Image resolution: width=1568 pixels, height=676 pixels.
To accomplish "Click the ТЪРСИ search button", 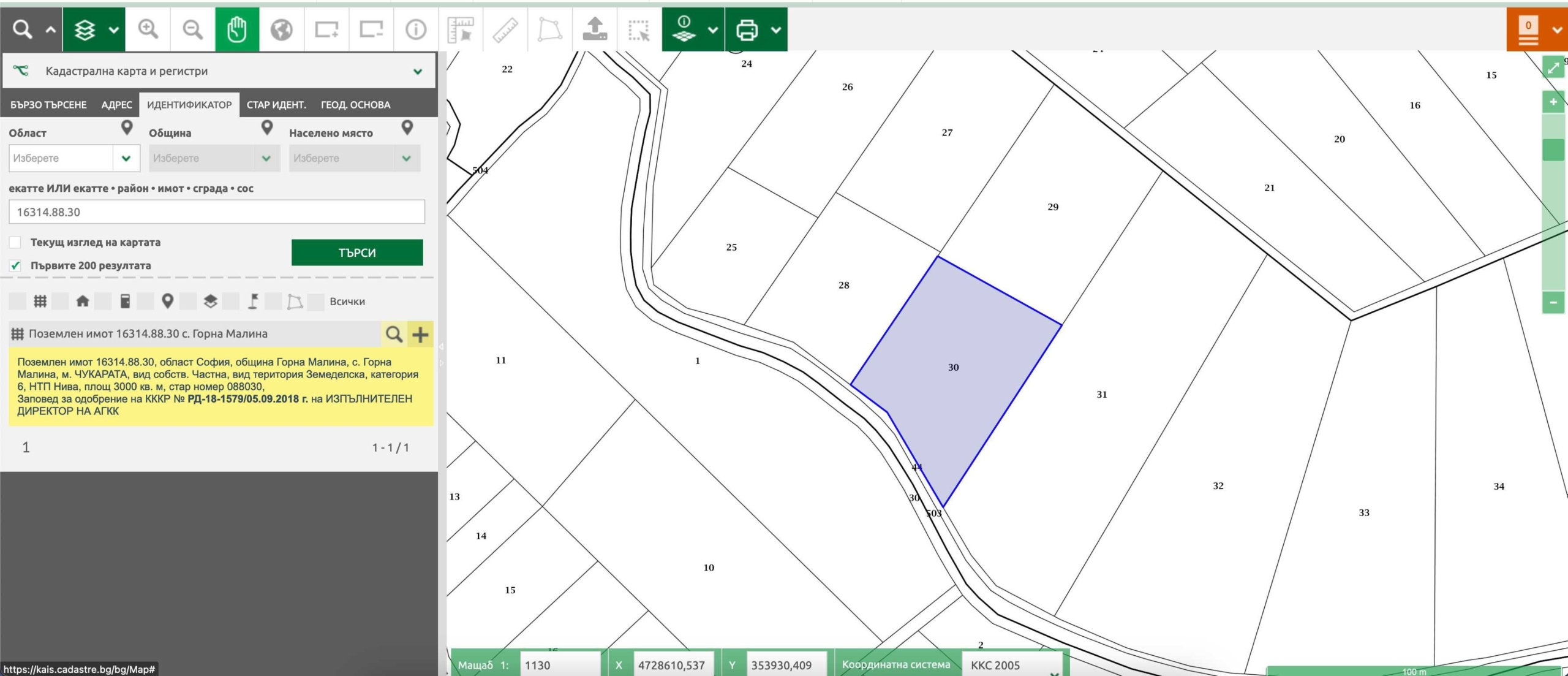I will (357, 253).
